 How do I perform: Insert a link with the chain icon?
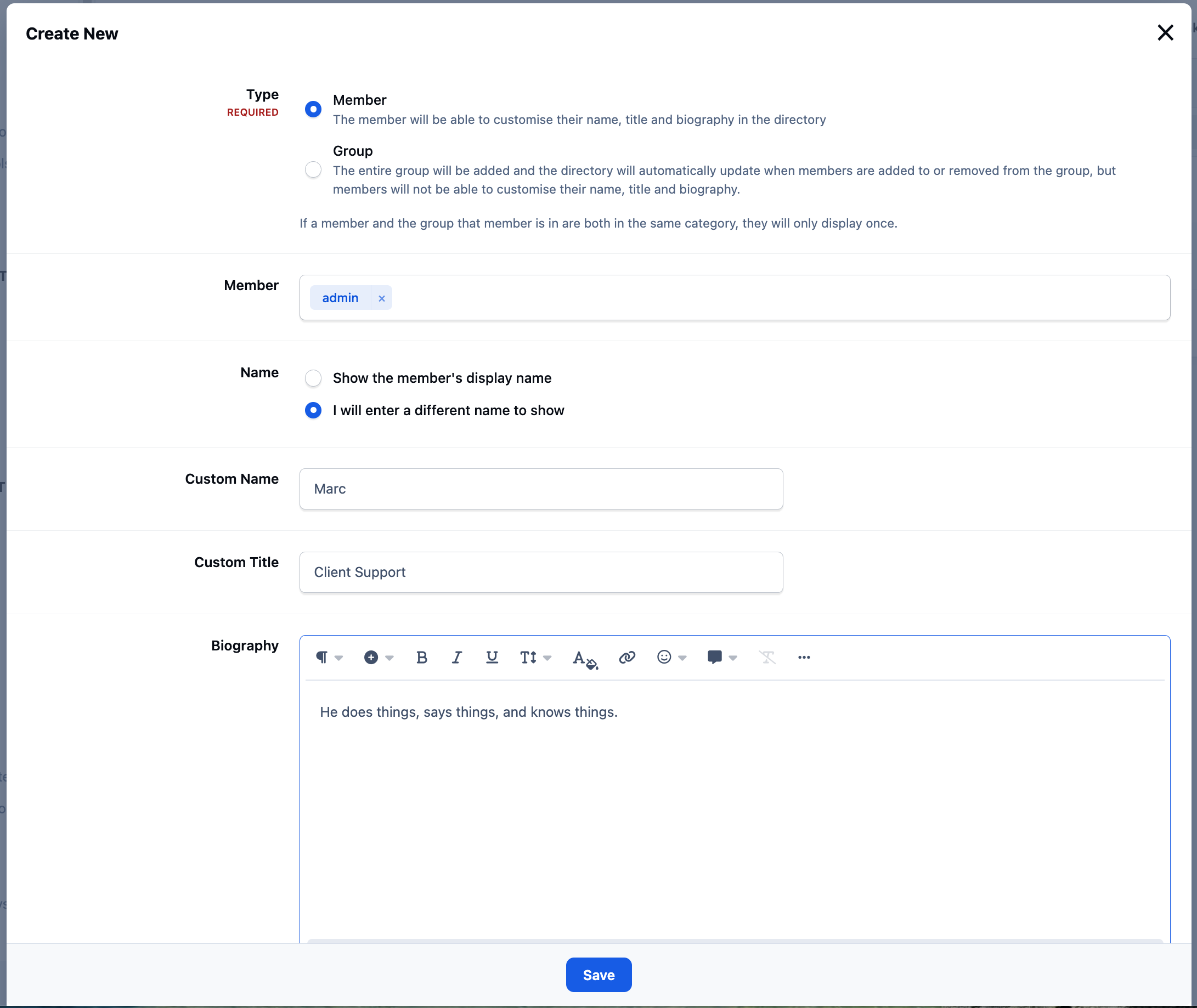pos(627,657)
